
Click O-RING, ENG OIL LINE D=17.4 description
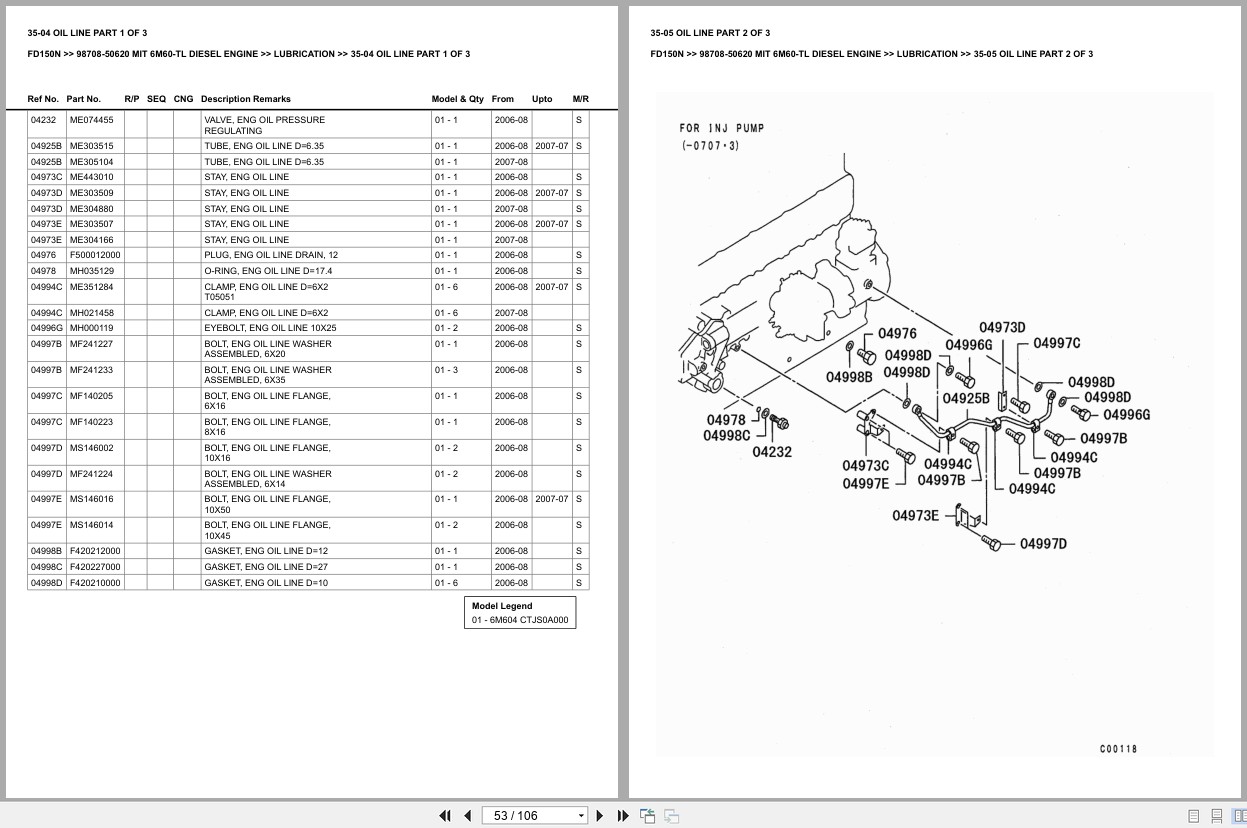pos(268,271)
